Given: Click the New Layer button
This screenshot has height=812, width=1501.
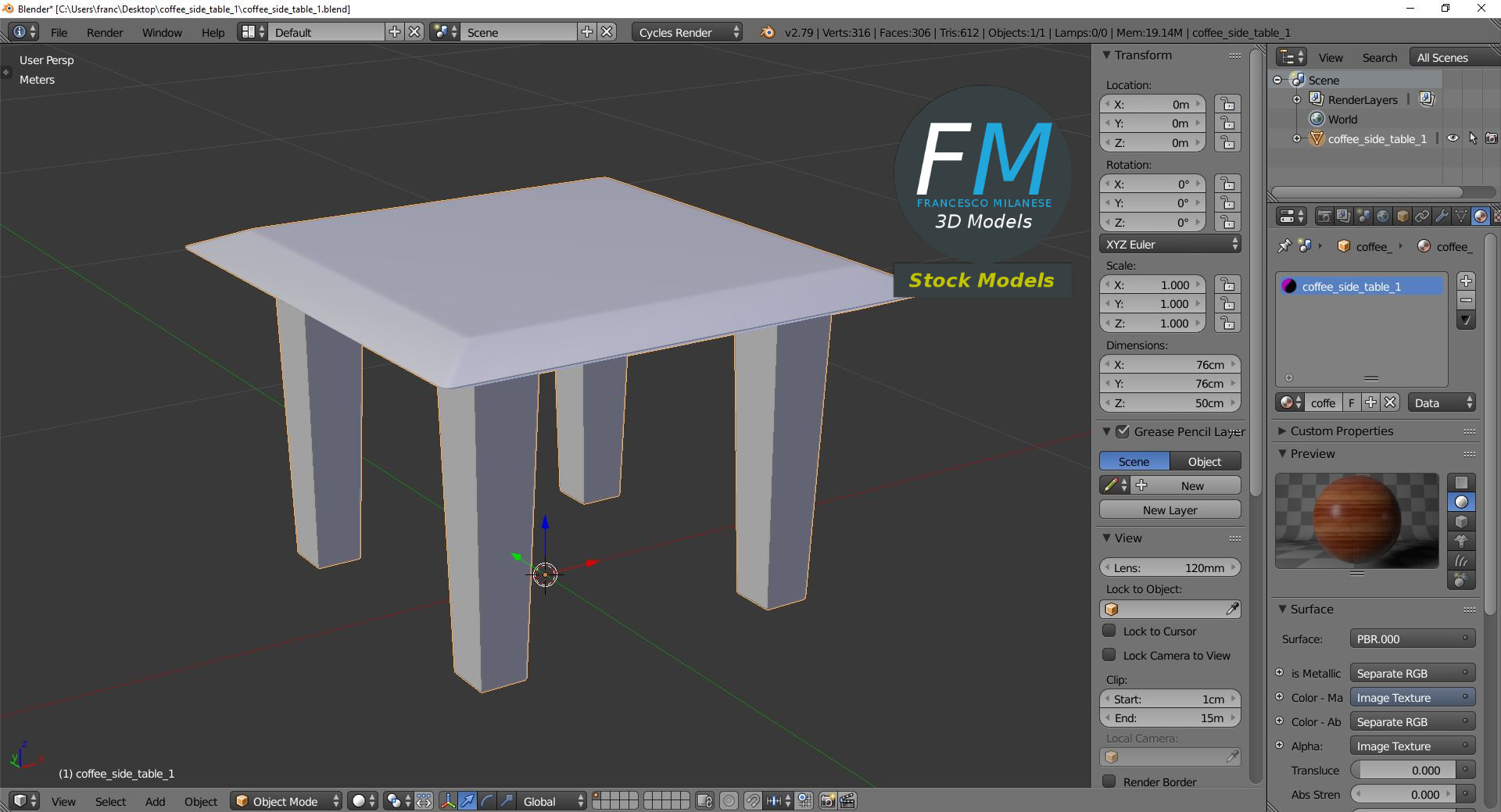Looking at the screenshot, I should coord(1170,510).
